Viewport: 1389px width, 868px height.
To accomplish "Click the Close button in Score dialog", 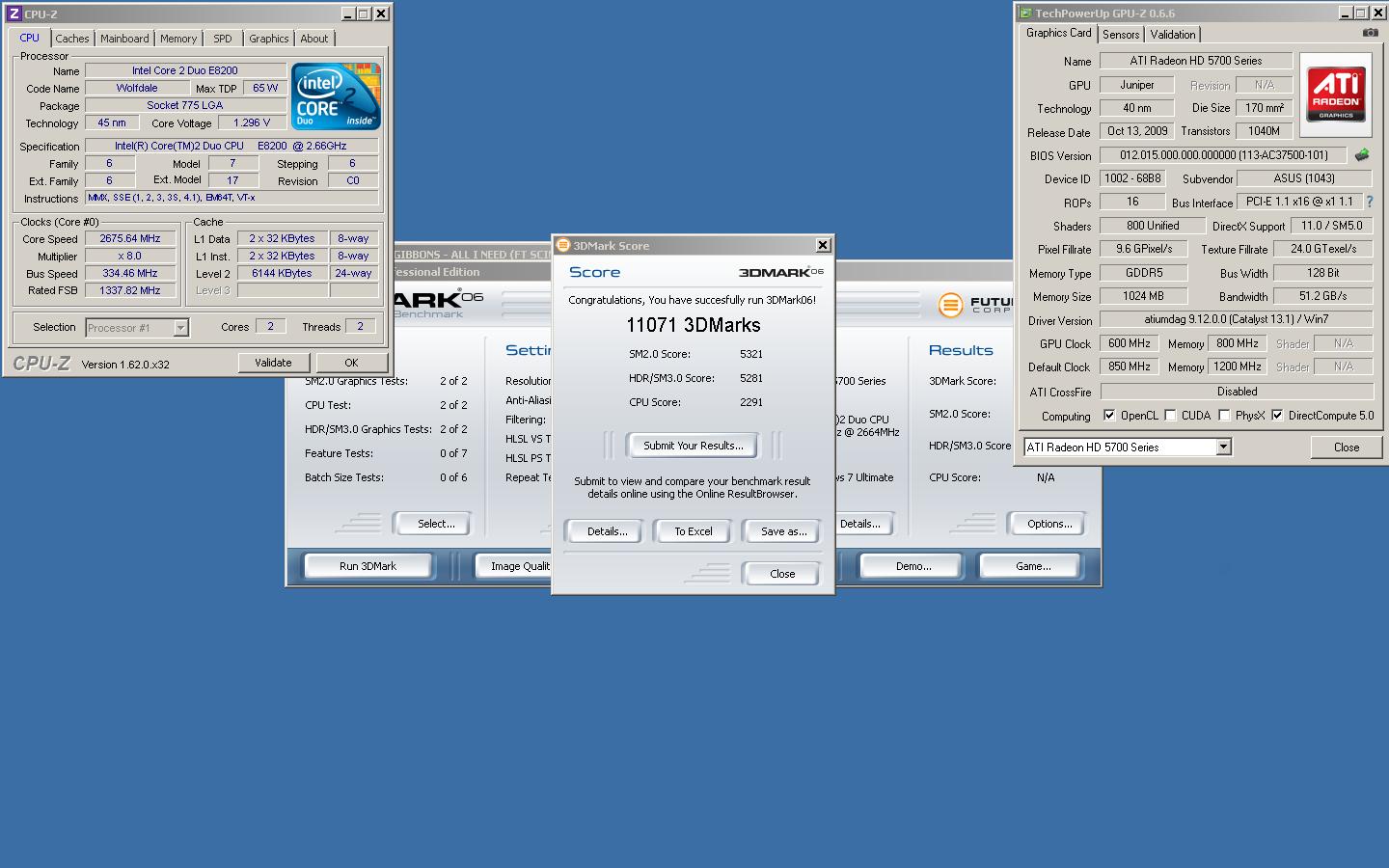I will 782,574.
